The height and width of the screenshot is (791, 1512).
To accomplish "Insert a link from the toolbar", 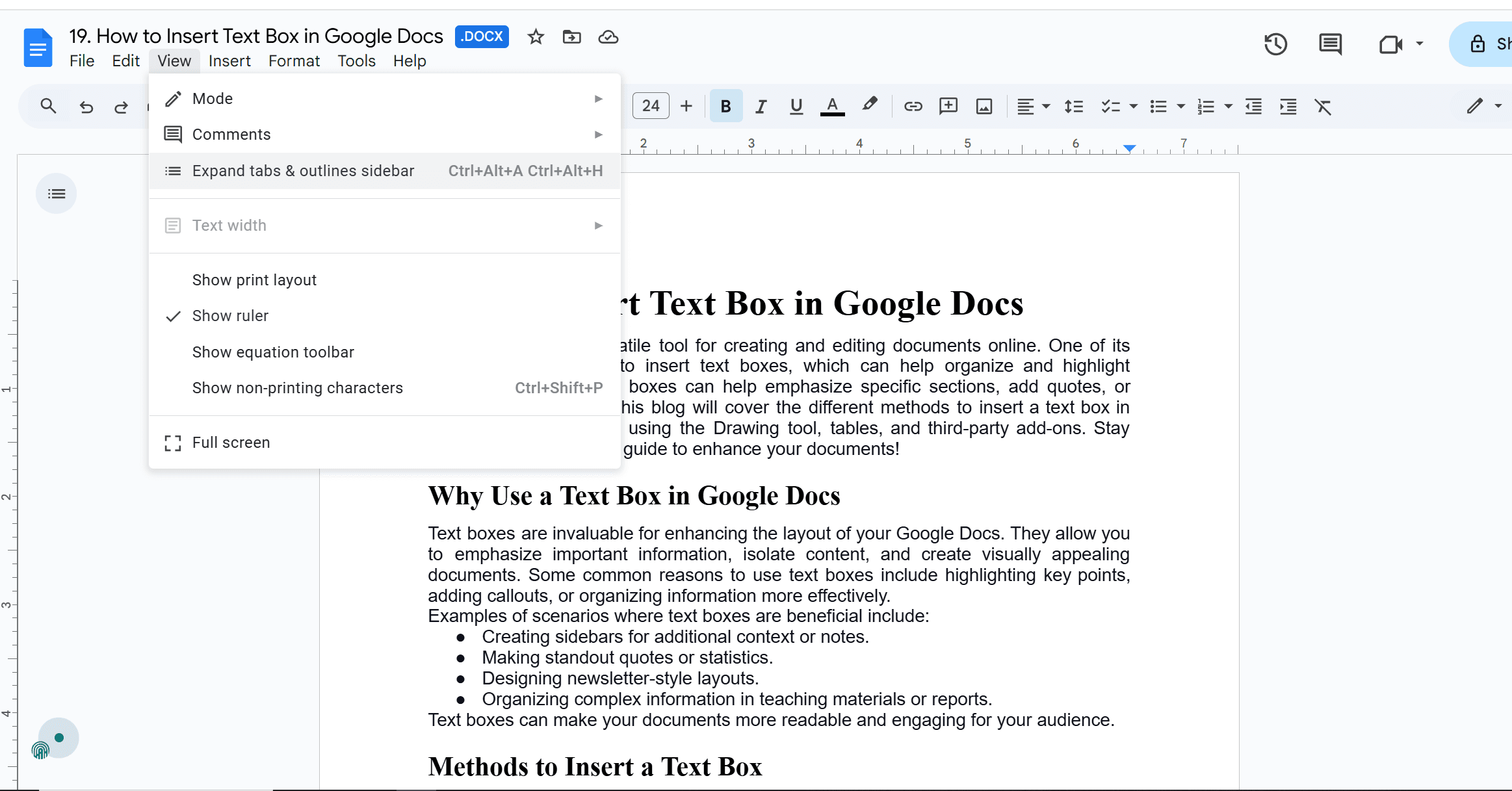I will pos(913,106).
